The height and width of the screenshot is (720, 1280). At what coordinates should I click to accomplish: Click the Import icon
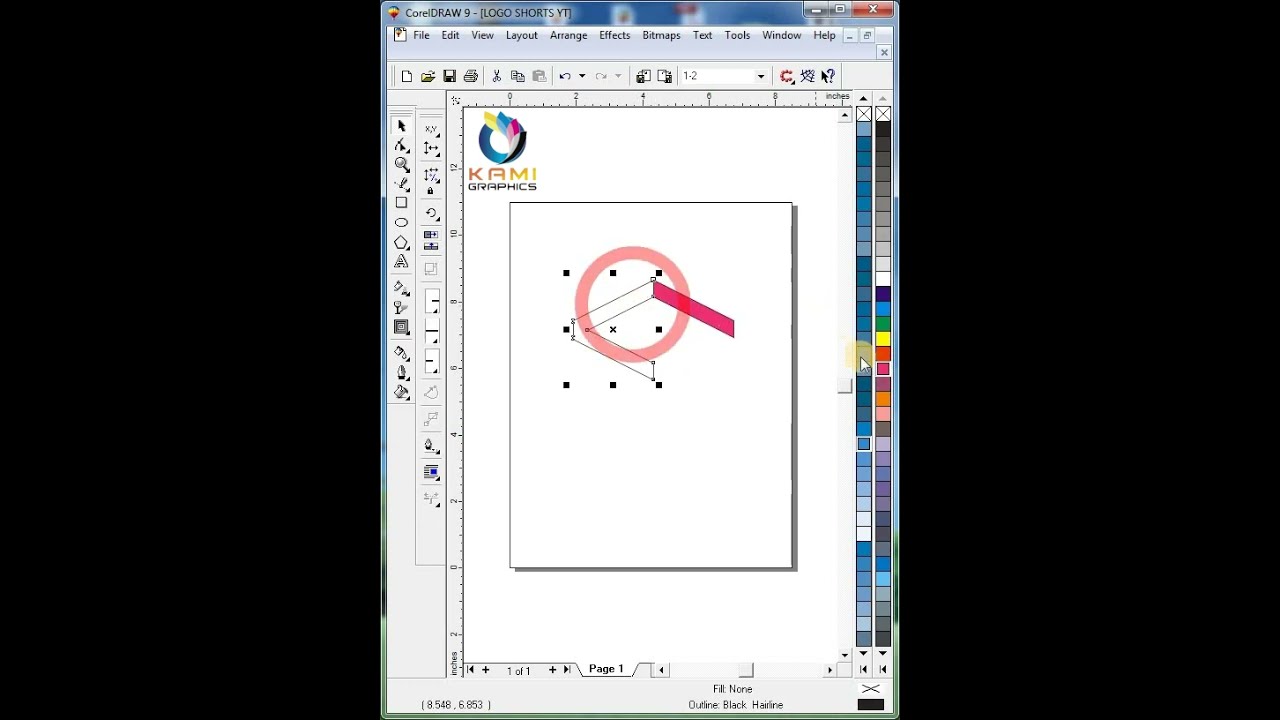(643, 76)
